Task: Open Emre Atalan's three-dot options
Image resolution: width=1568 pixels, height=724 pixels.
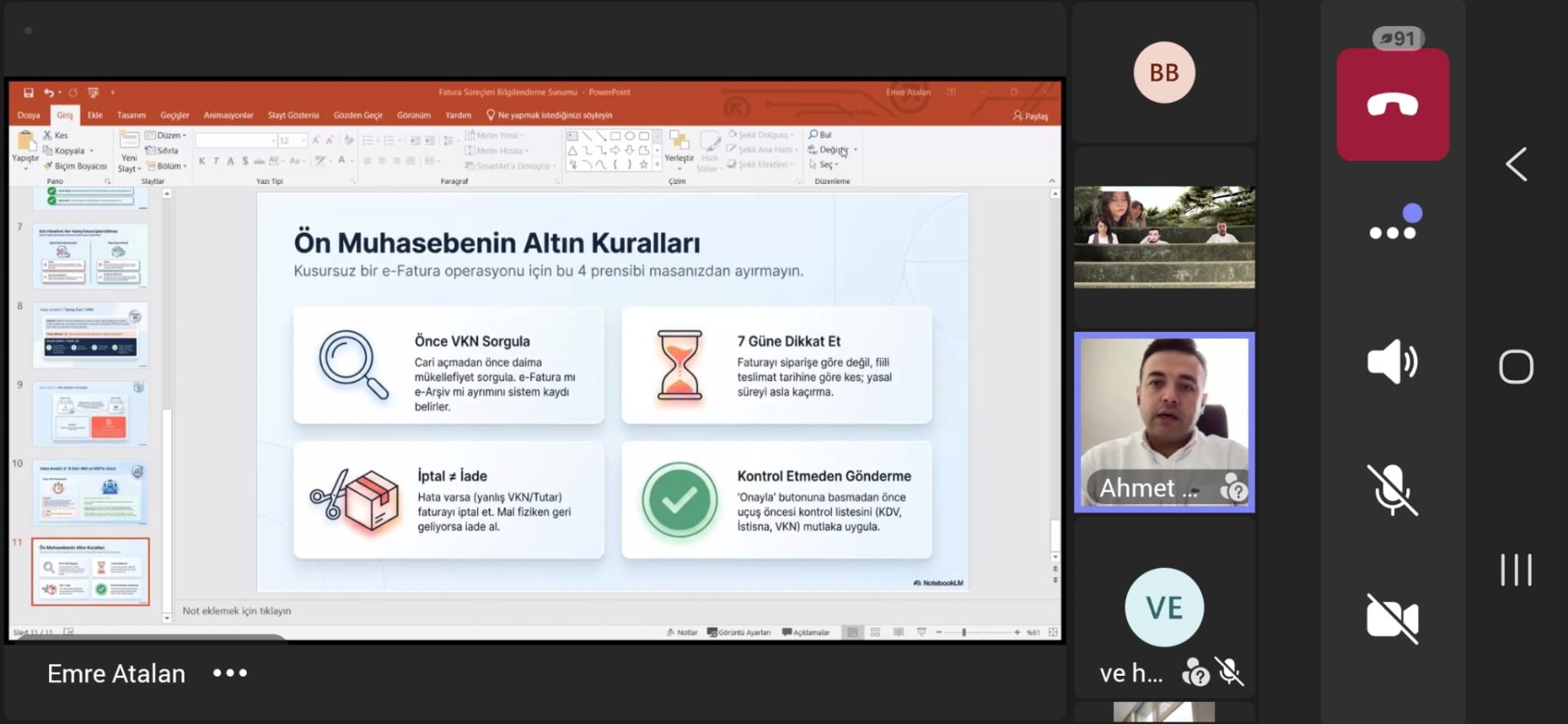Action: pyautogui.click(x=230, y=673)
